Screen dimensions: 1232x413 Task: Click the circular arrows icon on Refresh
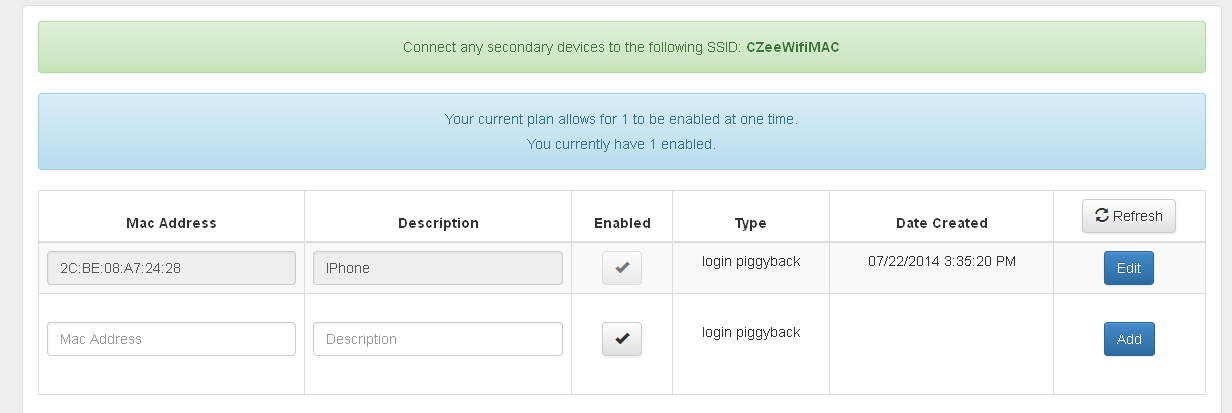click(1102, 216)
